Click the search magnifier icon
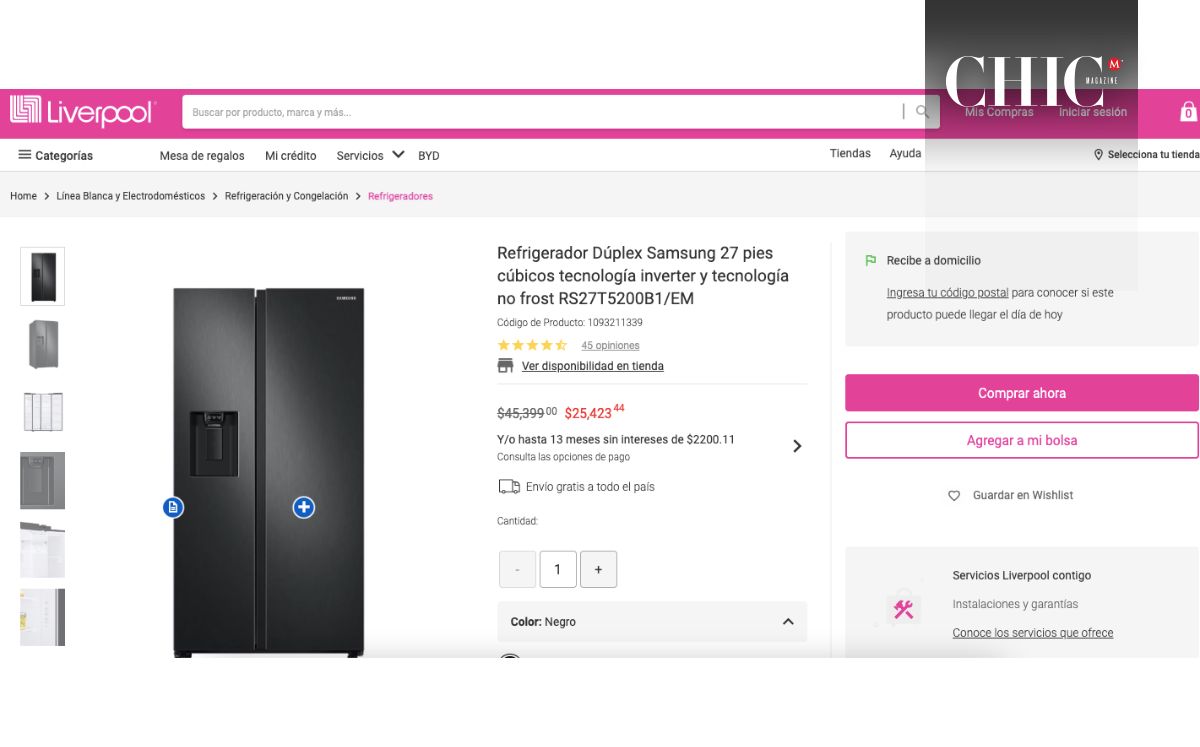 tap(923, 112)
